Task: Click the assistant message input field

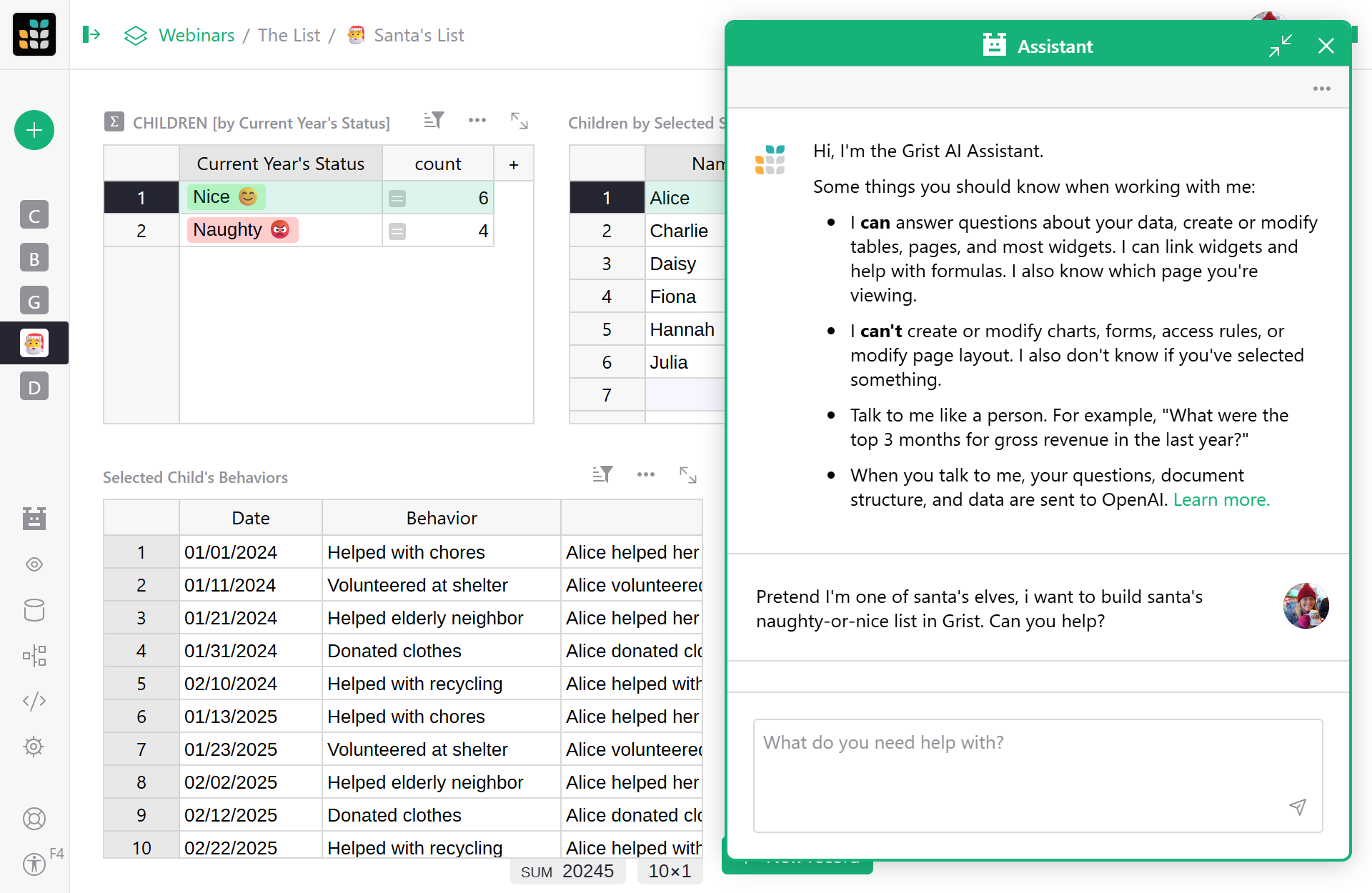Action: pyautogui.click(x=1038, y=775)
